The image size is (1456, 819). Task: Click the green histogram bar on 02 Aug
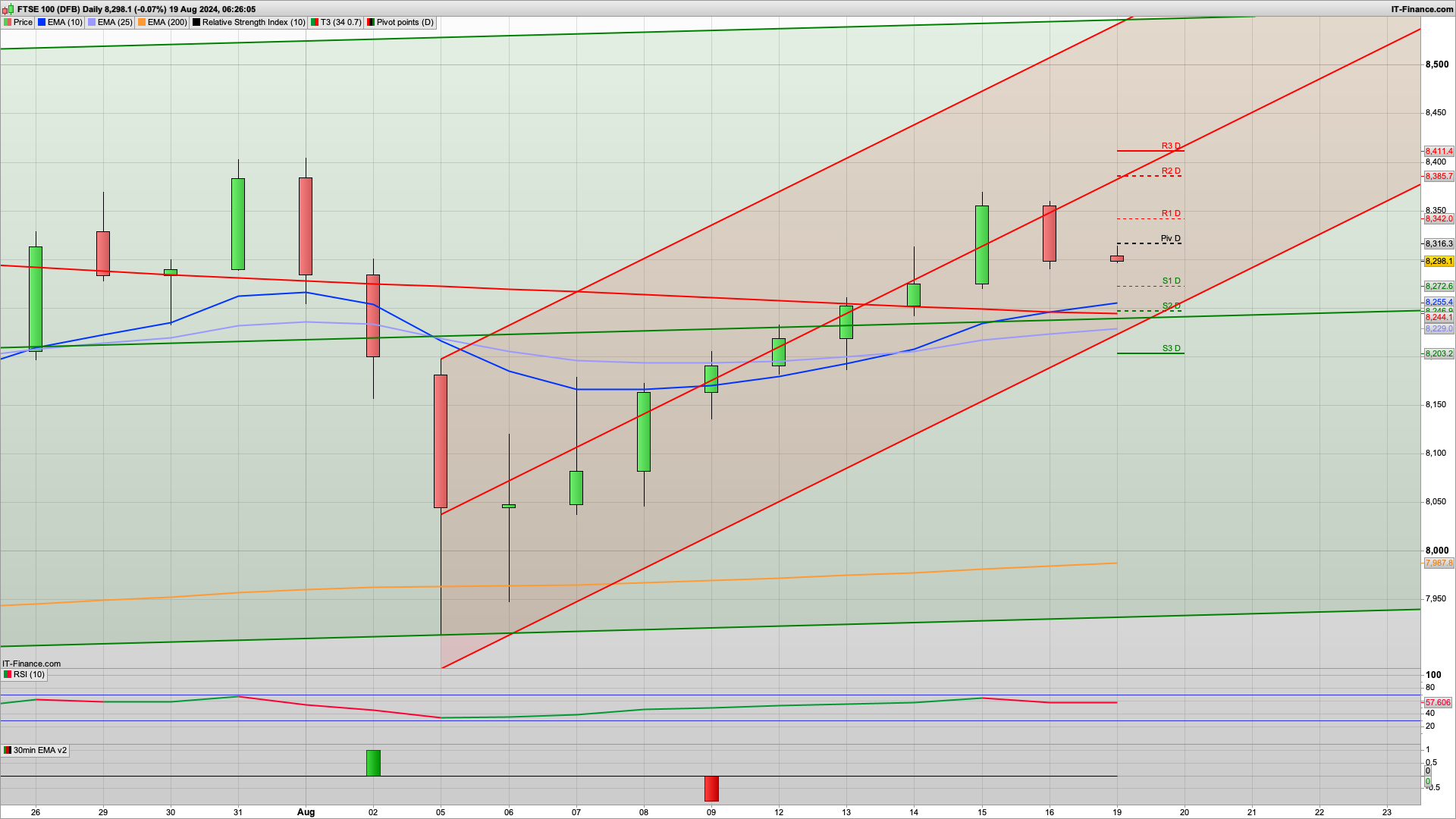pyautogui.click(x=373, y=763)
